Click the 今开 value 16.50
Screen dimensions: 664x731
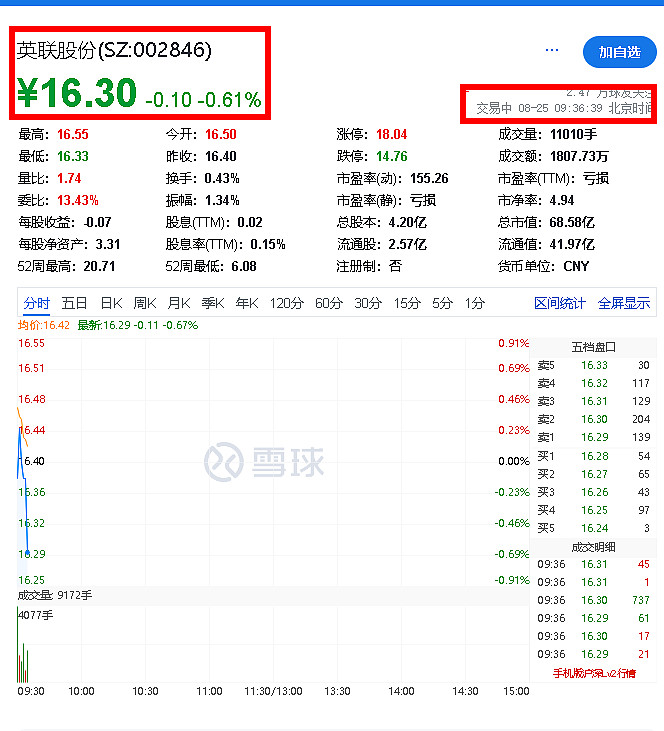pos(221,134)
